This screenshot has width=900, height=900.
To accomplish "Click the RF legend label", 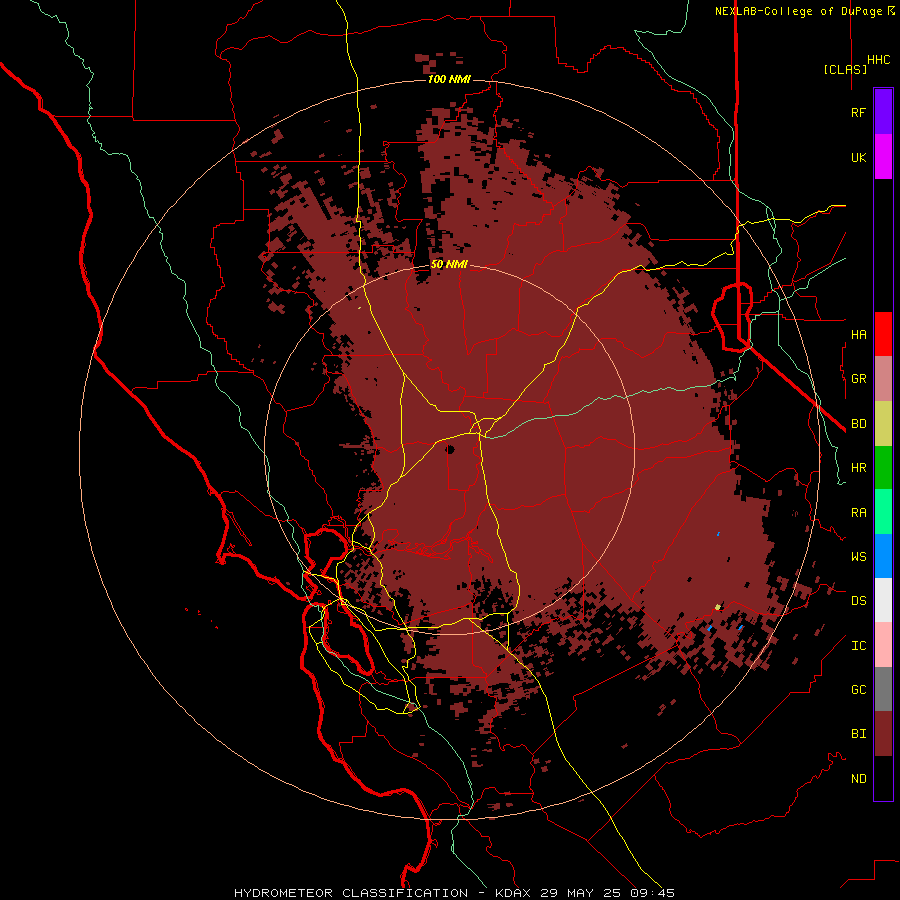I will pyautogui.click(x=858, y=112).
